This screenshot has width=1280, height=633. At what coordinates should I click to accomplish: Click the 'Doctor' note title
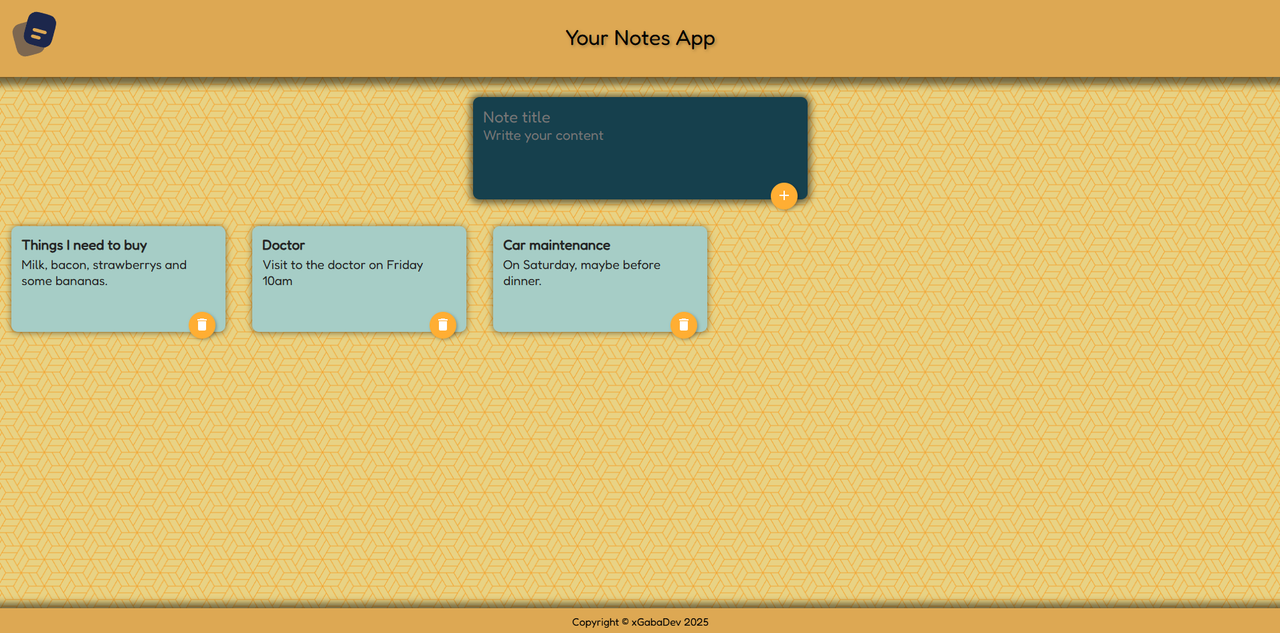point(283,245)
